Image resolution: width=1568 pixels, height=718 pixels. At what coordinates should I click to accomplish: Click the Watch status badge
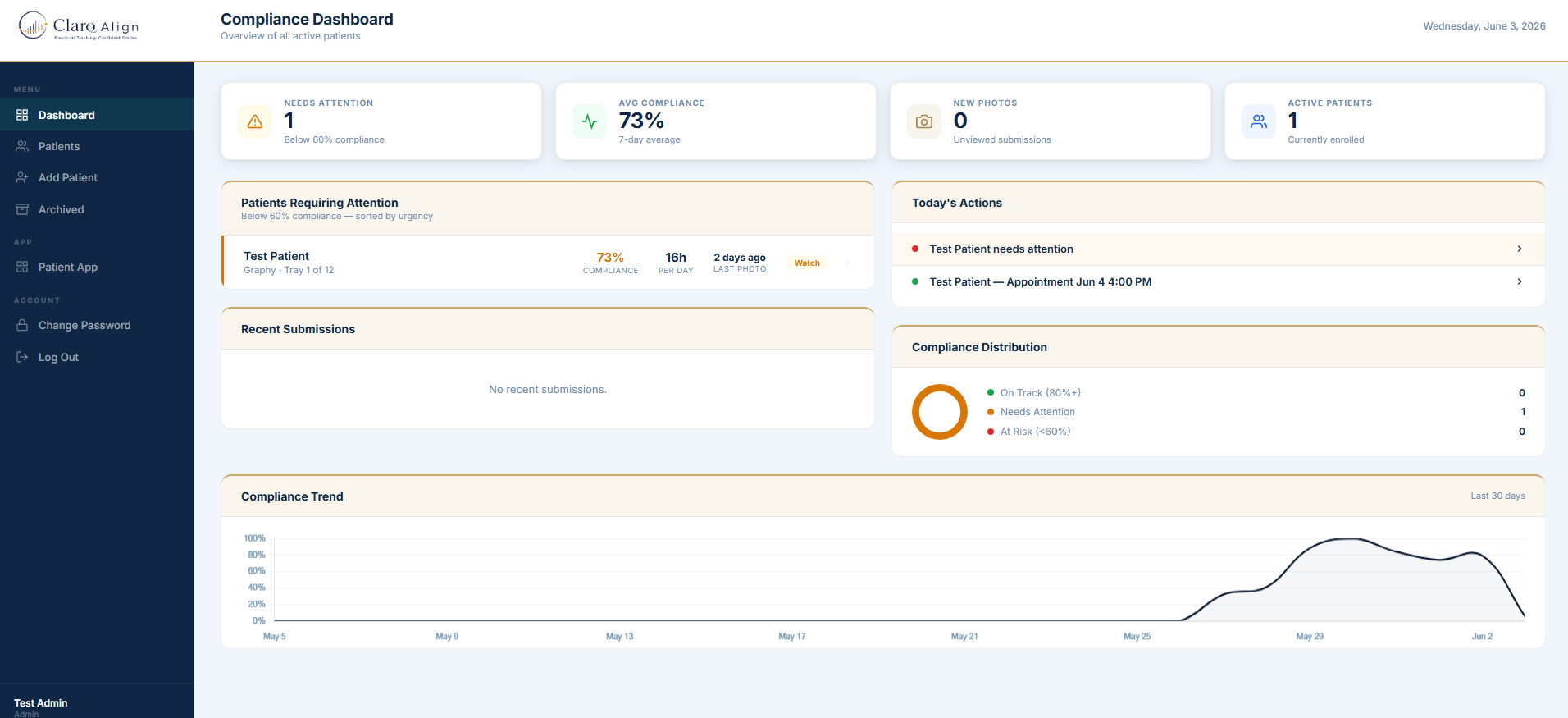click(807, 263)
